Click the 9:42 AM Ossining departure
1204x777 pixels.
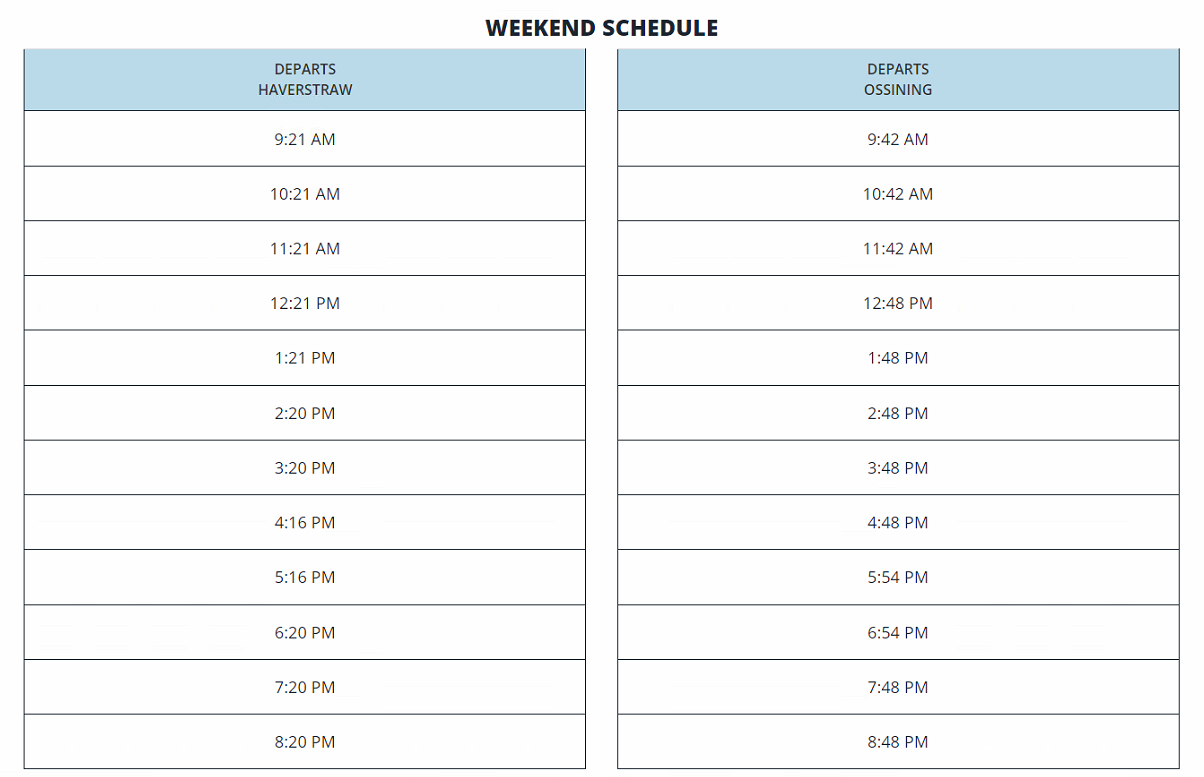pyautogui.click(x=898, y=139)
